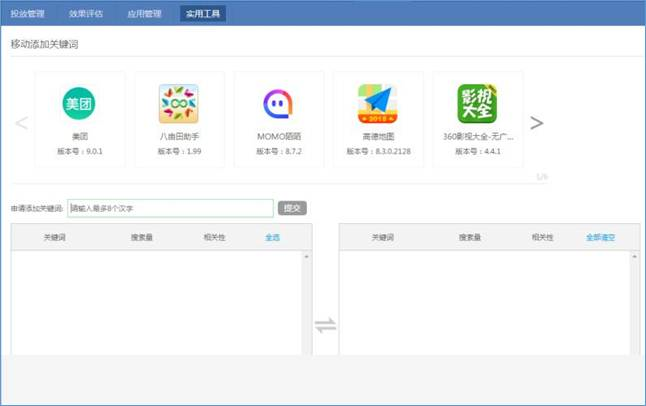Click the 全选 select-all link
This screenshot has width=646, height=406.
(273, 238)
